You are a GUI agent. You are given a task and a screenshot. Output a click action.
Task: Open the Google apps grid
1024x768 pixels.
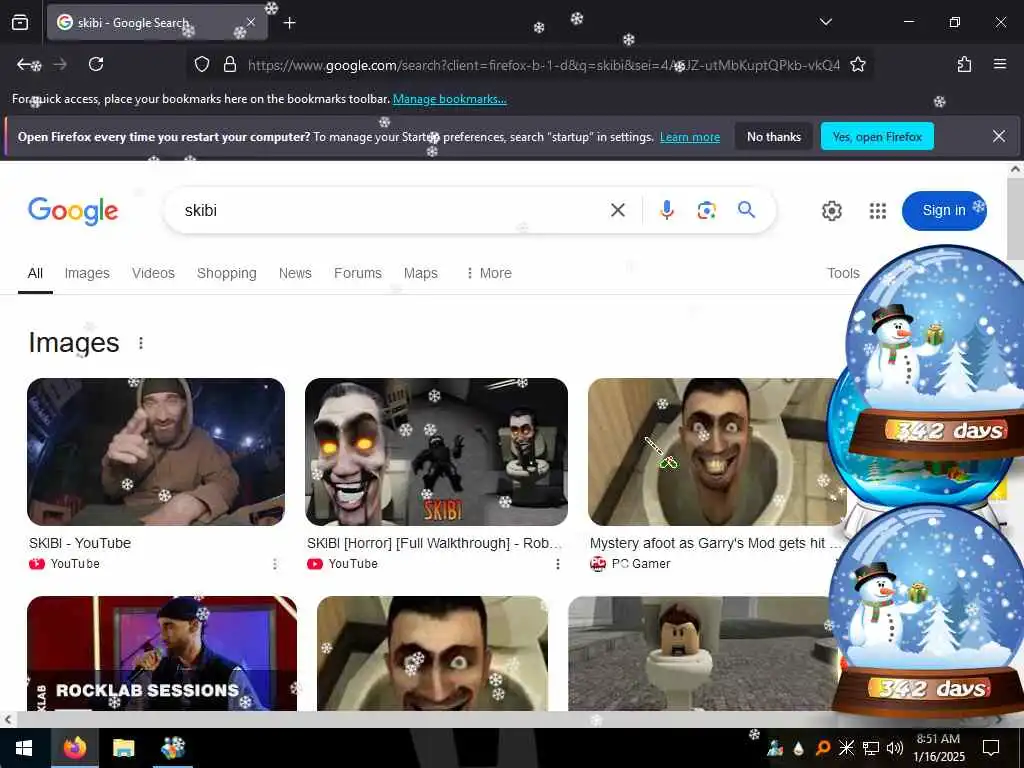(878, 211)
